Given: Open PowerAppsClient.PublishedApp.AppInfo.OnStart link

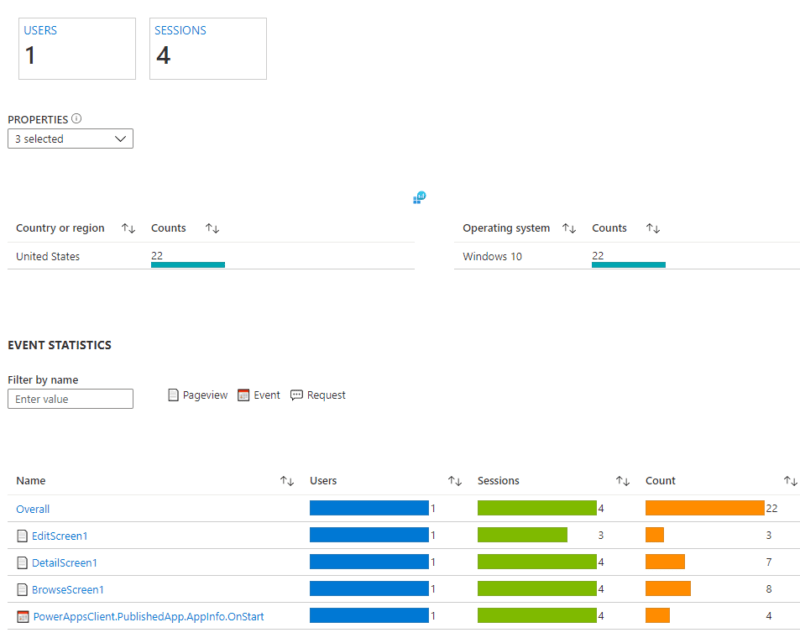Looking at the screenshot, I should click(148, 617).
